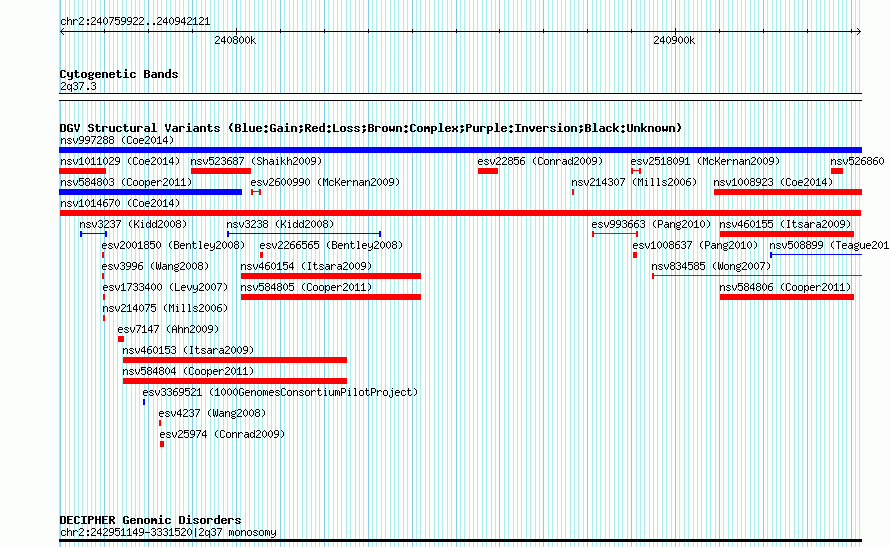Click the blue bar under nsv584803
Viewport: 890px width, 547px height.
[x=151, y=192]
